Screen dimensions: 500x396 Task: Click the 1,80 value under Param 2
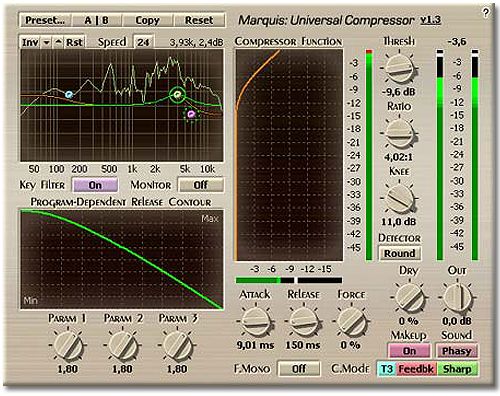122,369
